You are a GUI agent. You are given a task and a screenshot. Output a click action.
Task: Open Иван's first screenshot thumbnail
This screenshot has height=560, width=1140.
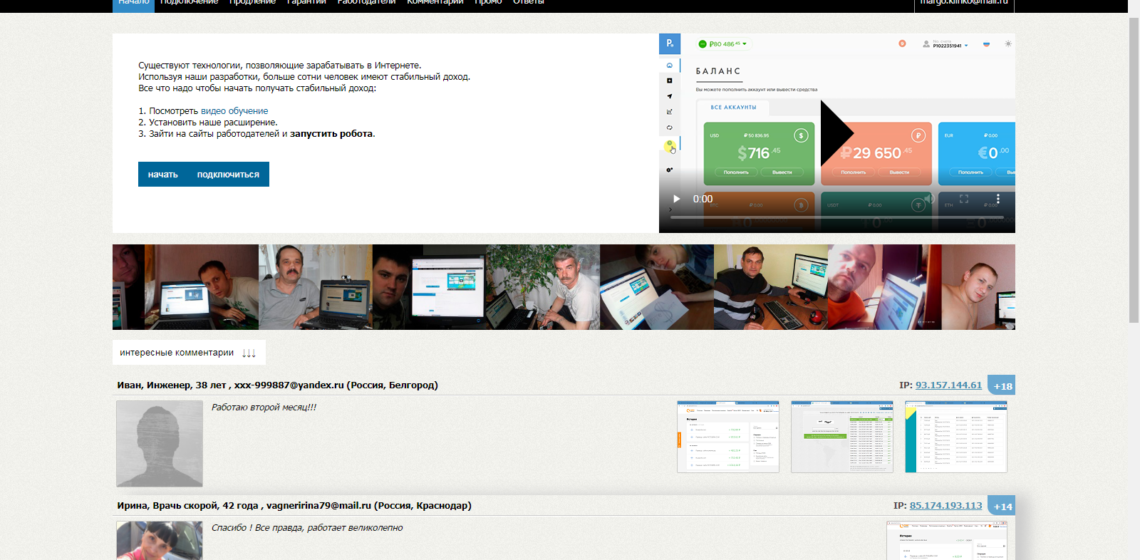click(x=728, y=437)
